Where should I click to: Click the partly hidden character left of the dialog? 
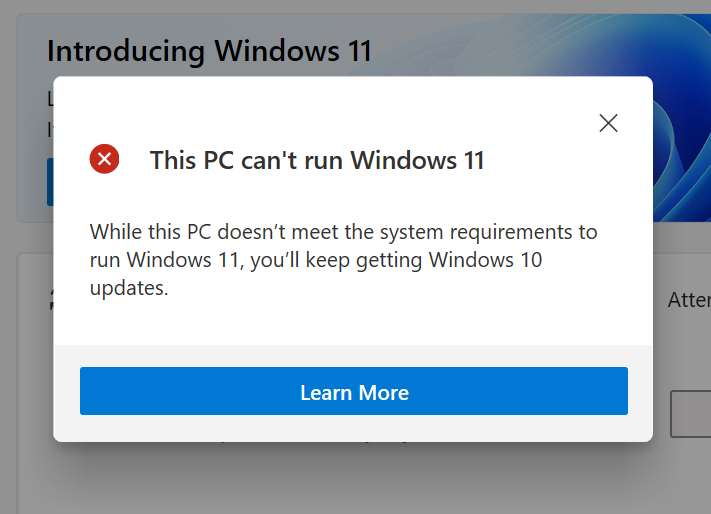[x=50, y=300]
